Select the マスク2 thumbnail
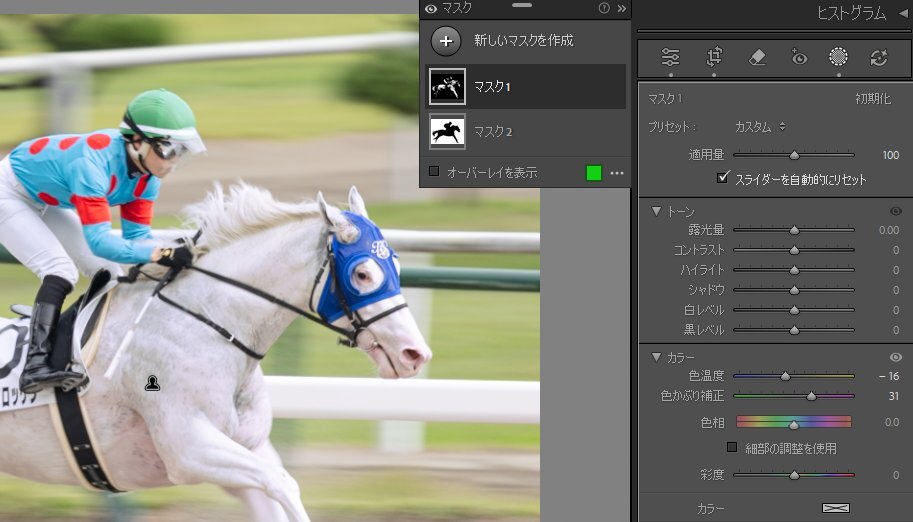The height and width of the screenshot is (522, 913). [447, 131]
